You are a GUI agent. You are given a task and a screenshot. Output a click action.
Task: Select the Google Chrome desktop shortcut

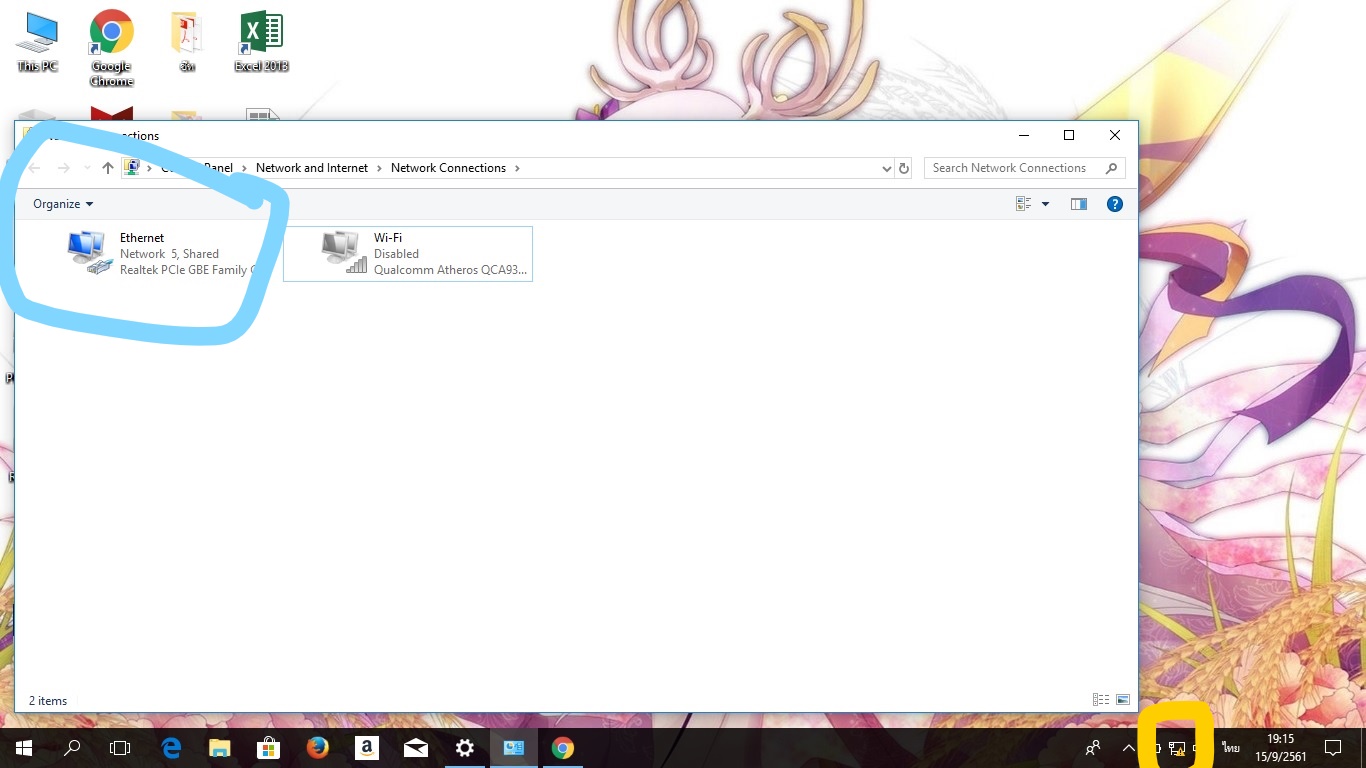coord(112,48)
